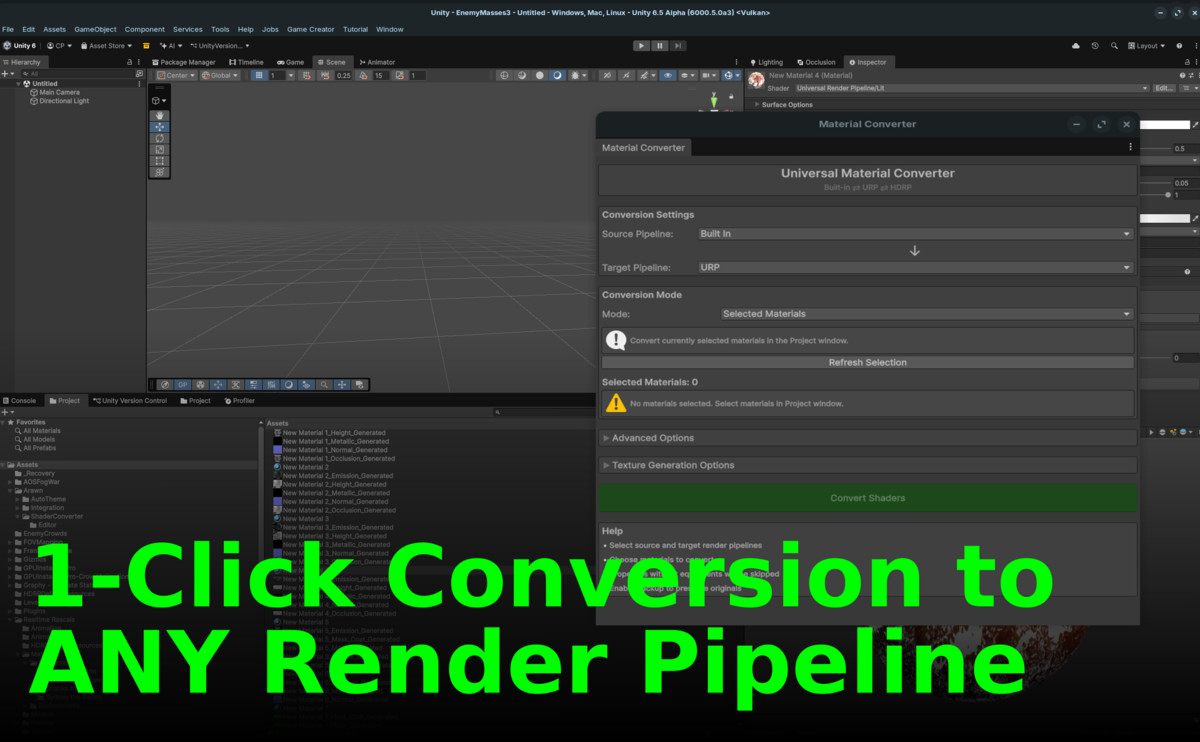Select All Materials under Favorites
Viewport: 1200px width, 742px height.
coord(41,431)
